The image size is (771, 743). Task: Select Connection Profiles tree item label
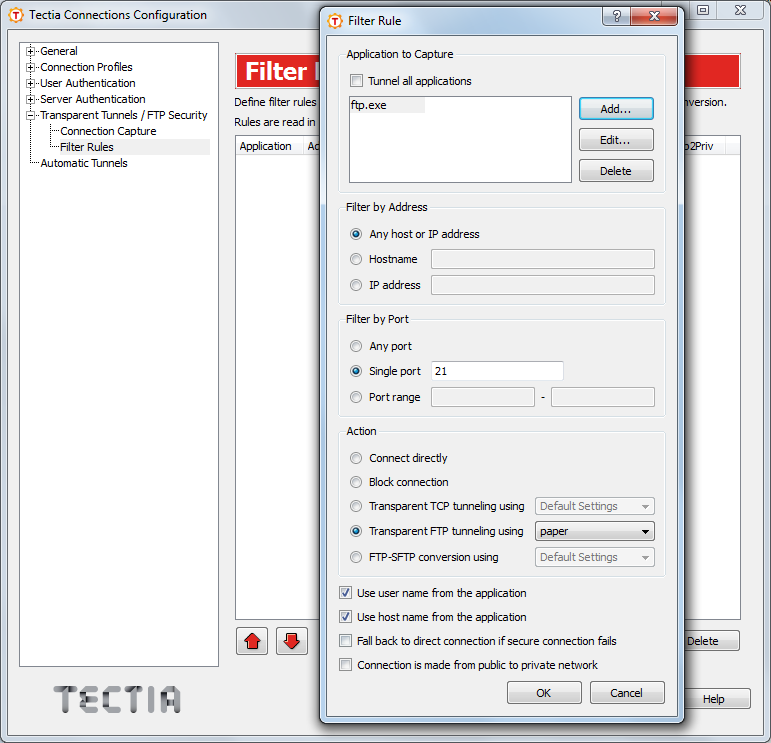point(86,67)
